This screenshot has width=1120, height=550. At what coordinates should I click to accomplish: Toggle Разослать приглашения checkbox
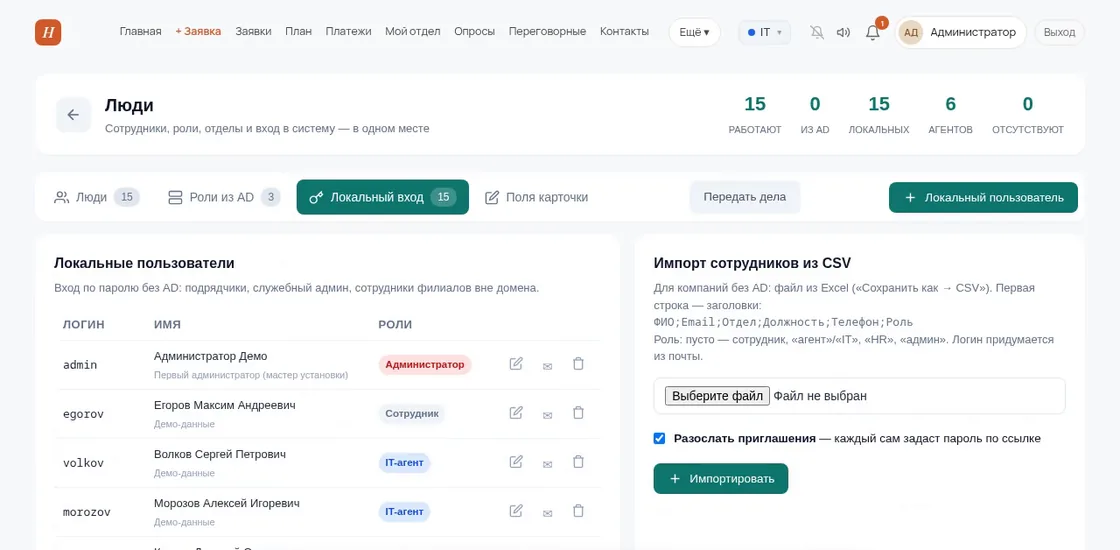(x=659, y=439)
